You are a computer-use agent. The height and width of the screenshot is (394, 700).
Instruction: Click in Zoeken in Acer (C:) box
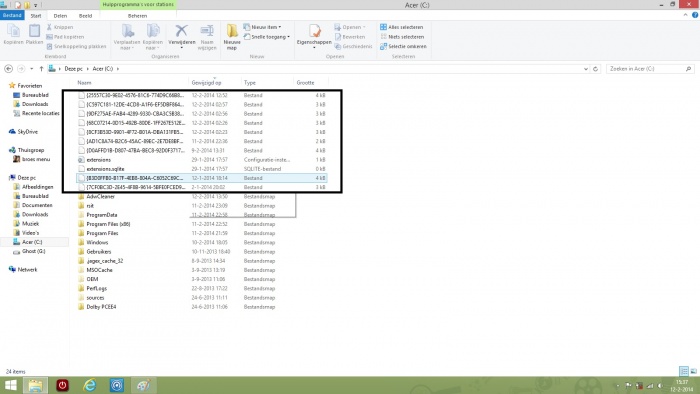coord(650,69)
